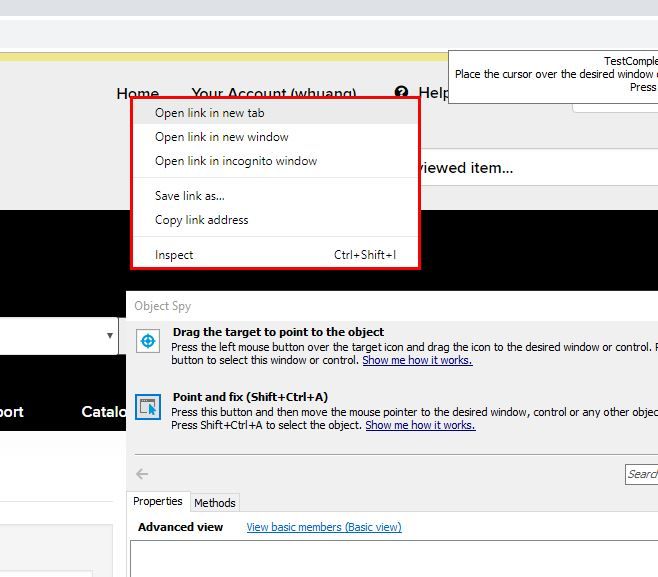The image size is (658, 577).
Task: Open drag target's Show me how it works
Action: point(416,360)
